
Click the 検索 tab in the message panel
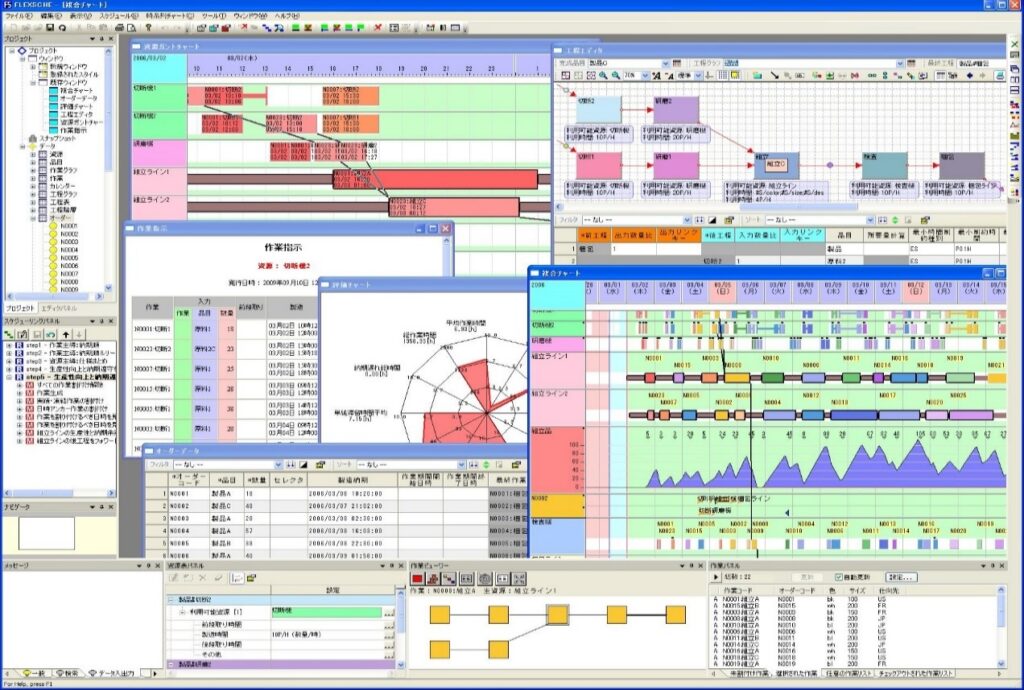pyautogui.click(x=67, y=673)
